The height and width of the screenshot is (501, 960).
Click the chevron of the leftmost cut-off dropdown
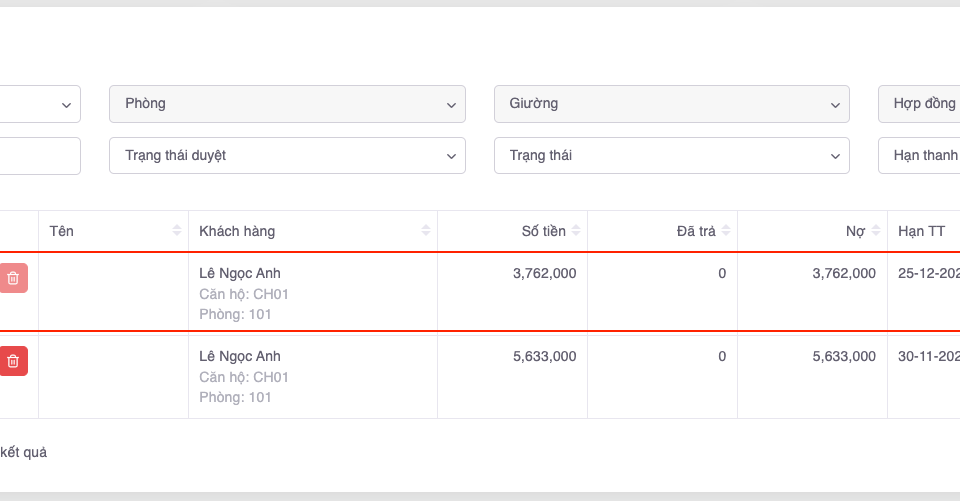click(67, 104)
